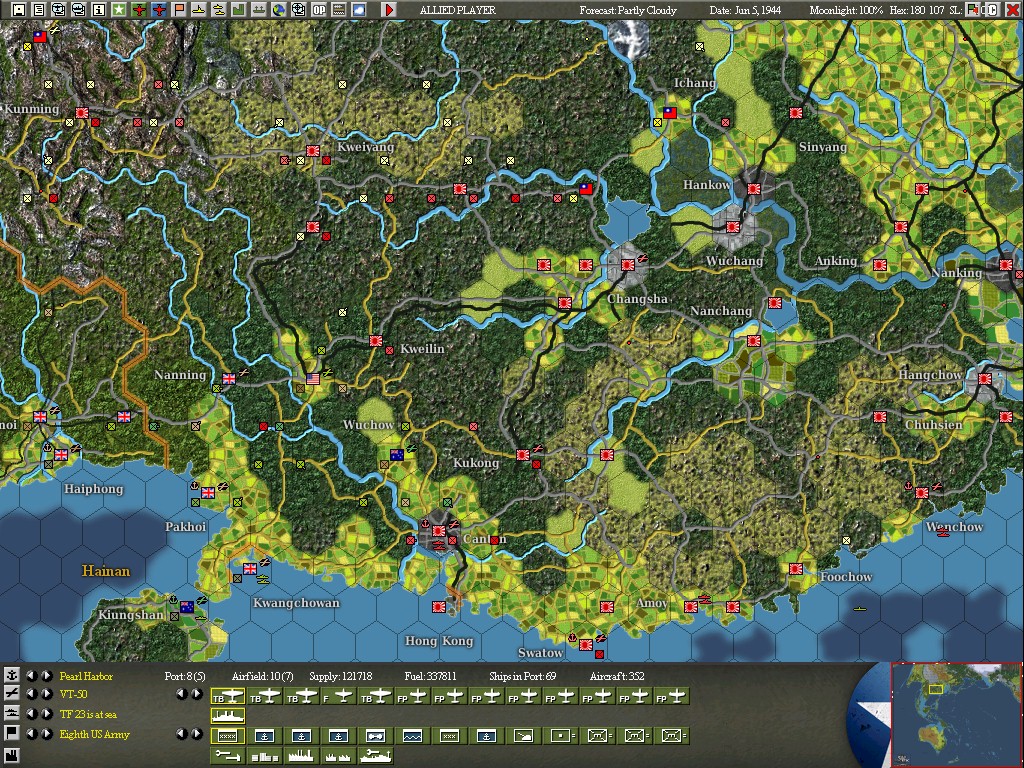Screen dimensions: 1024x768
Task: Click the black flag land units button
Action: (x=11, y=733)
